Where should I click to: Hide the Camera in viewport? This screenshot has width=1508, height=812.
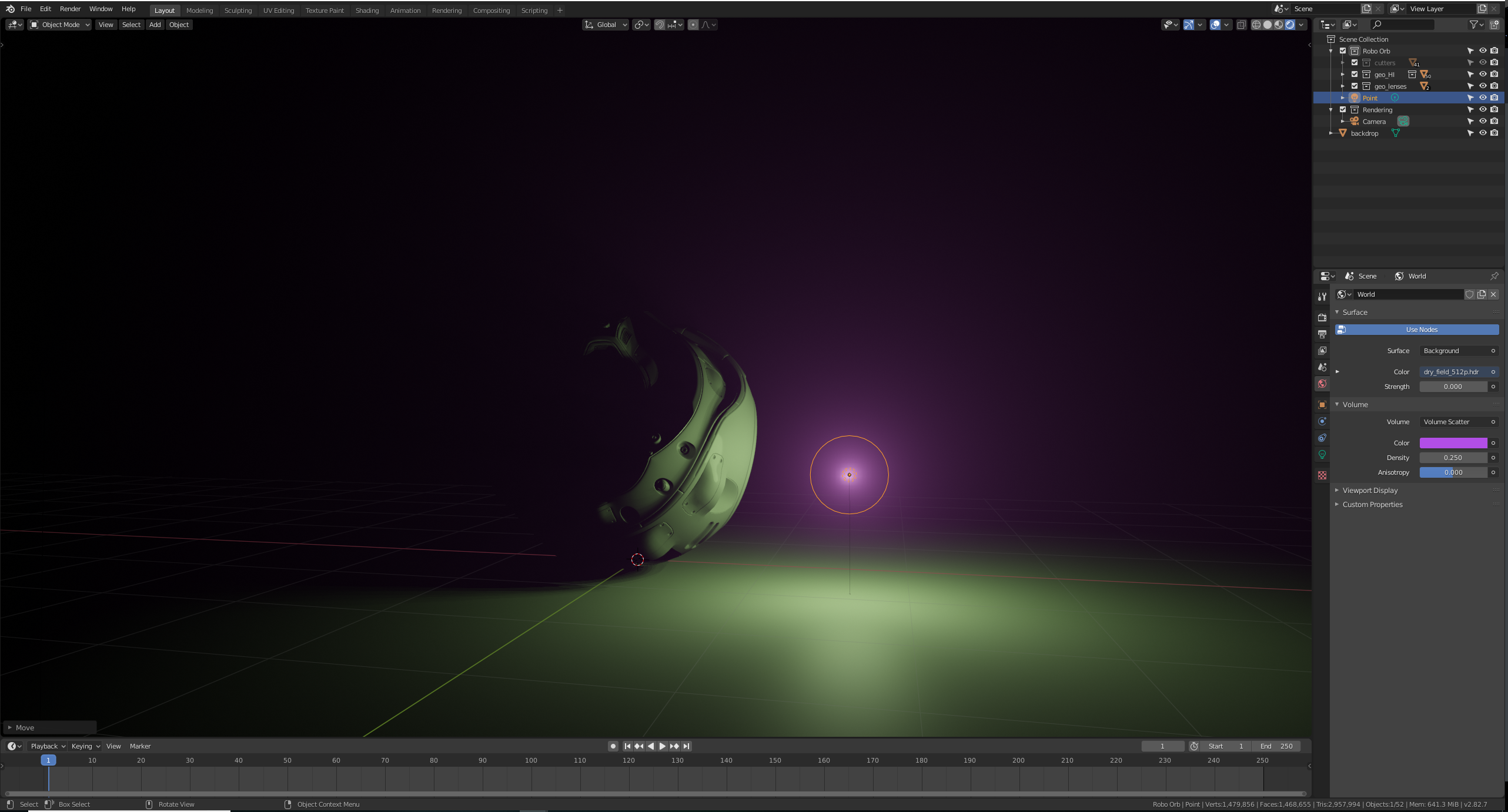coord(1483,122)
